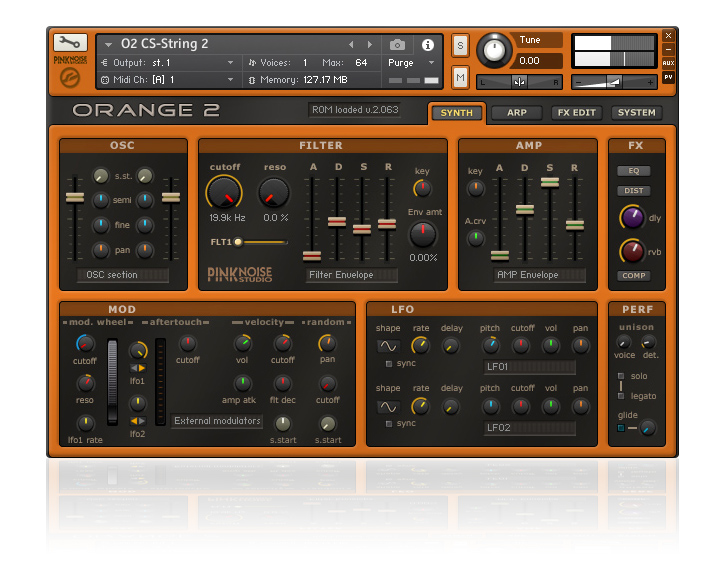Click the unison voice knob
The height and width of the screenshot is (580, 720).
[x=623, y=342]
